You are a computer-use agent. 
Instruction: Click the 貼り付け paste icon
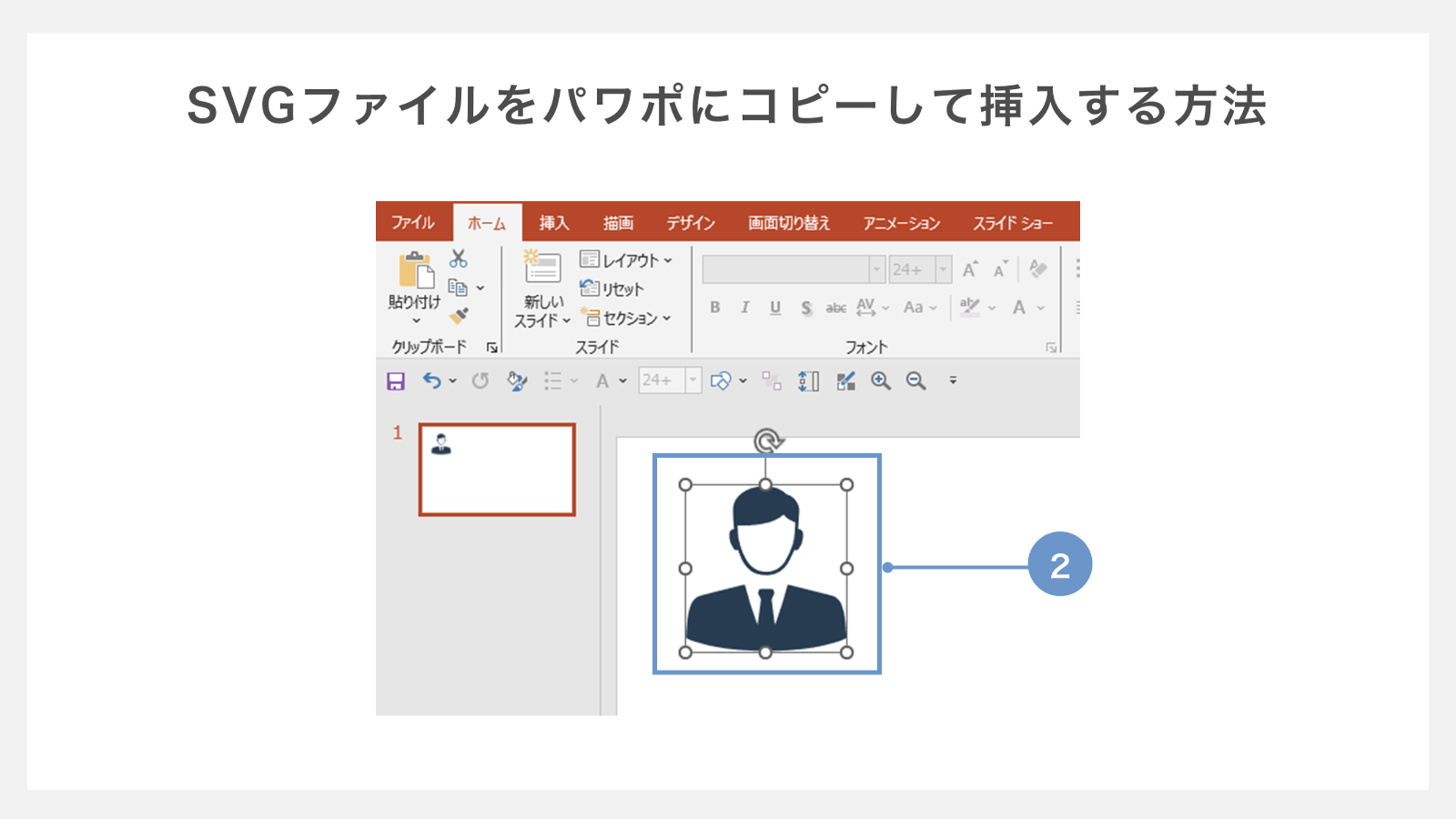(415, 271)
